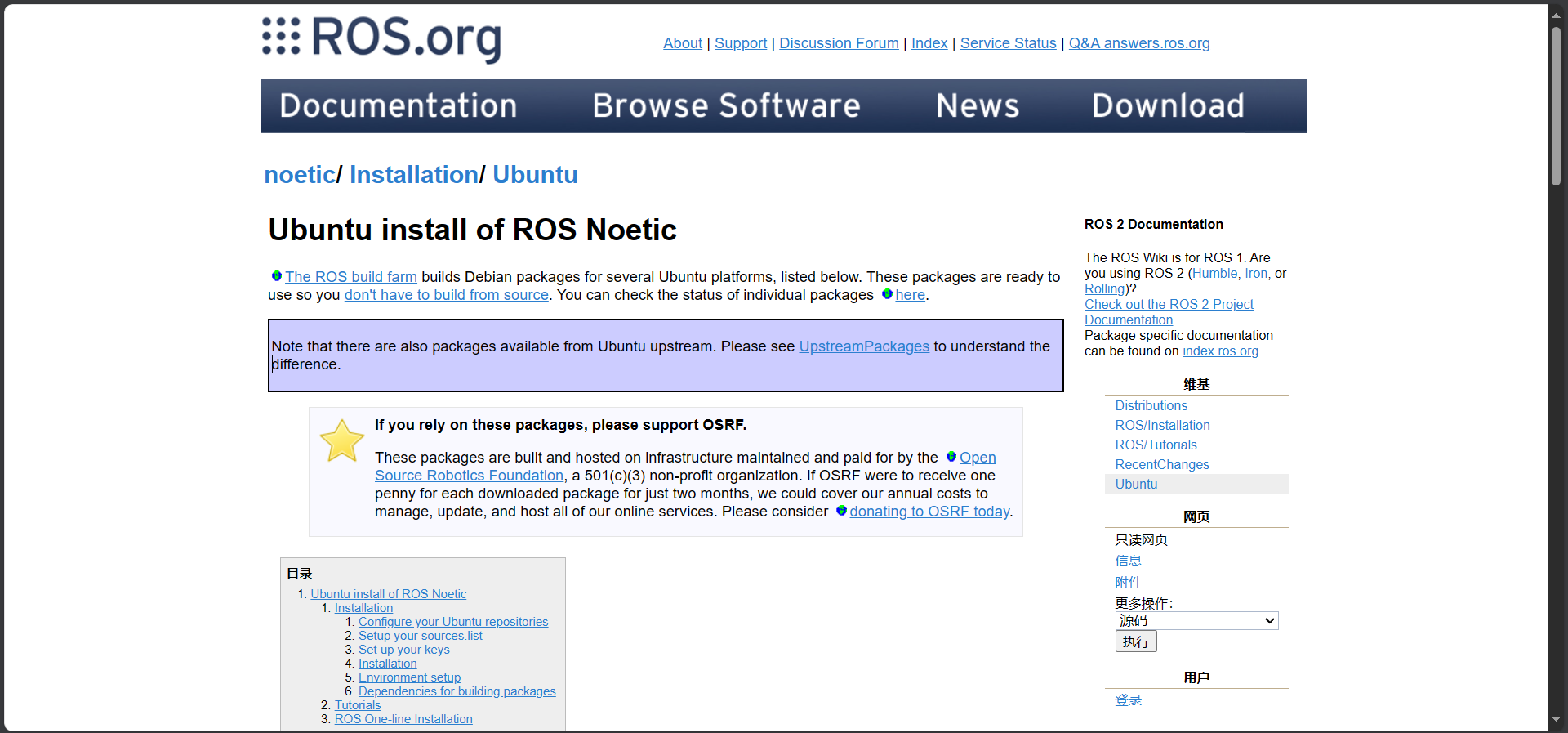Click globe icon beside The ROS build farm
The height and width of the screenshot is (733, 1568).
click(x=276, y=276)
